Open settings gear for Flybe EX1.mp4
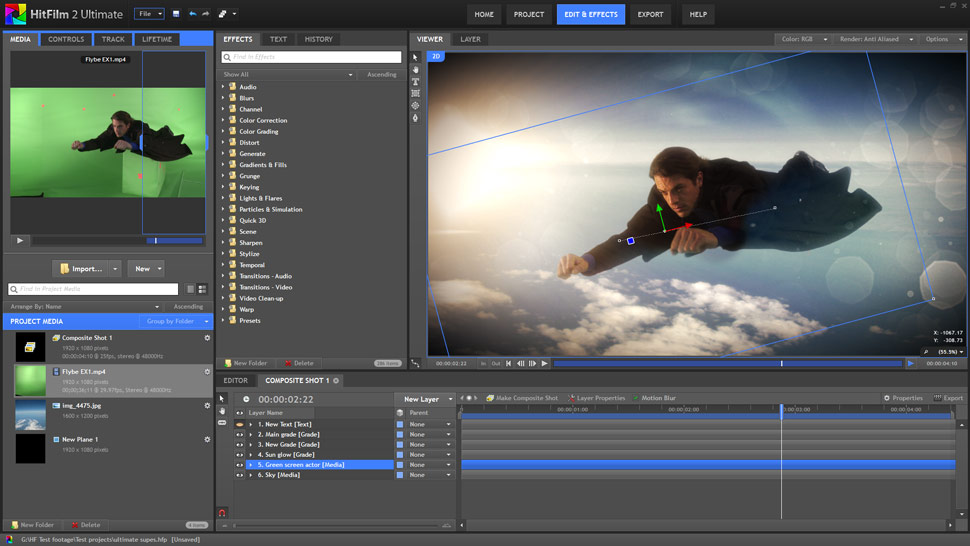The image size is (970, 546). 207,371
